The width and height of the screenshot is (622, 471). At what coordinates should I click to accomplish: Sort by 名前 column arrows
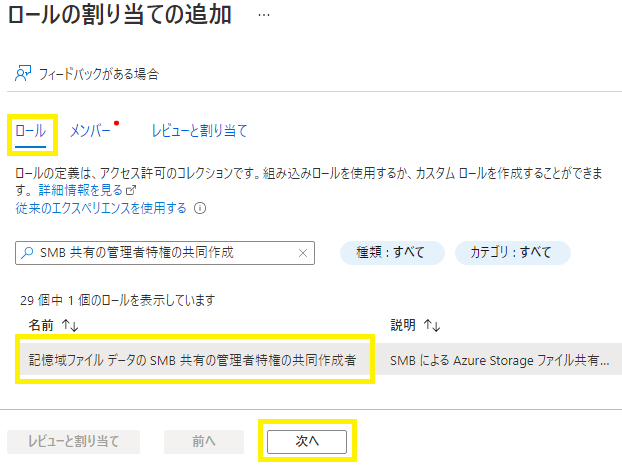70,325
